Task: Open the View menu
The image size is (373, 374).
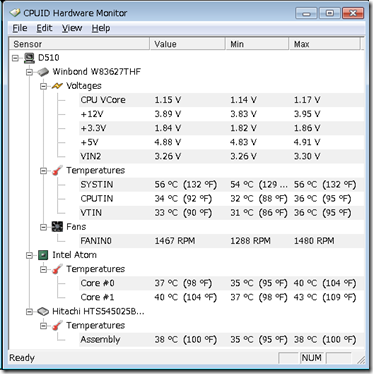Action: 72,28
